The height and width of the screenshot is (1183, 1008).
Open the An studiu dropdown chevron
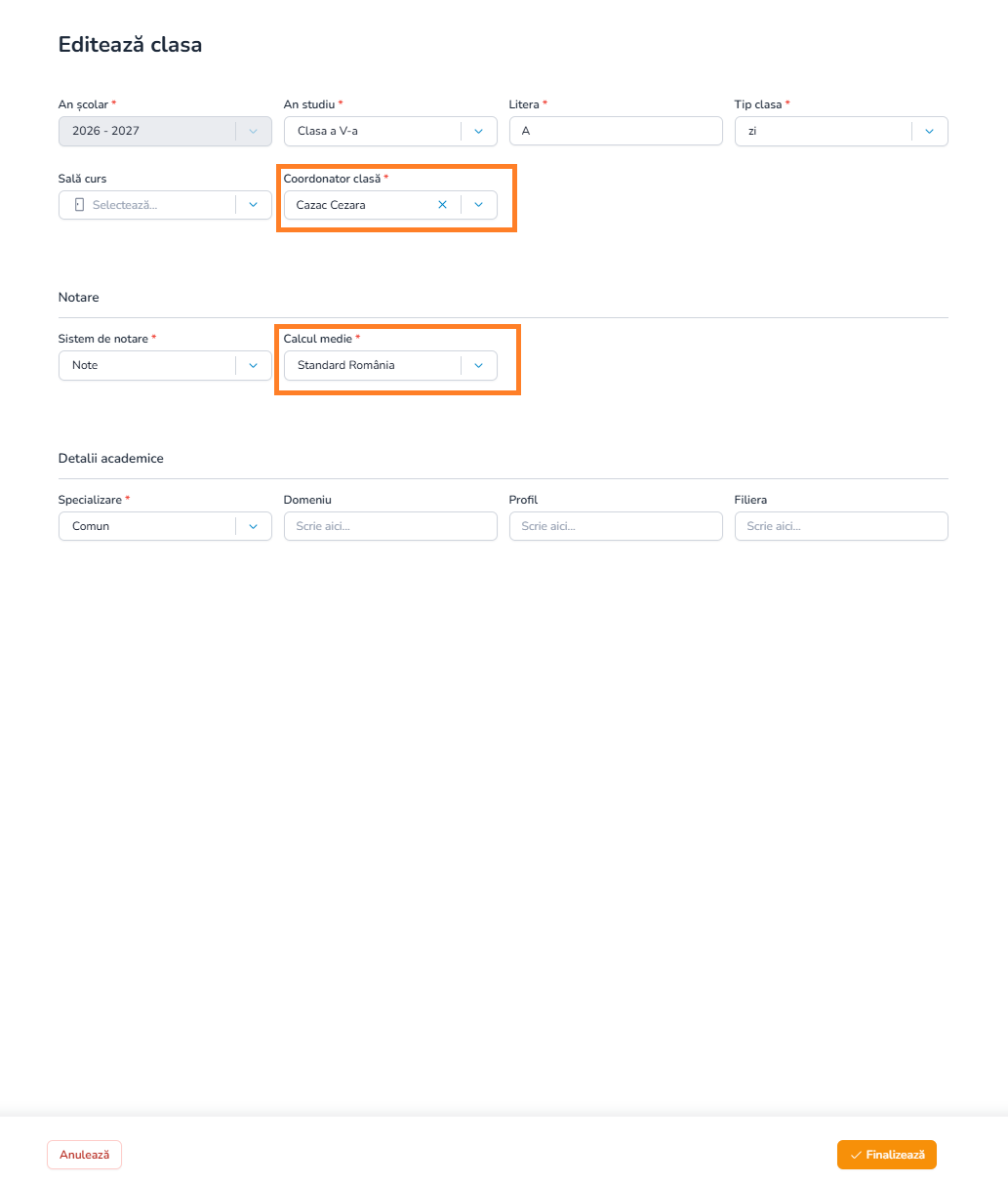pos(478,131)
